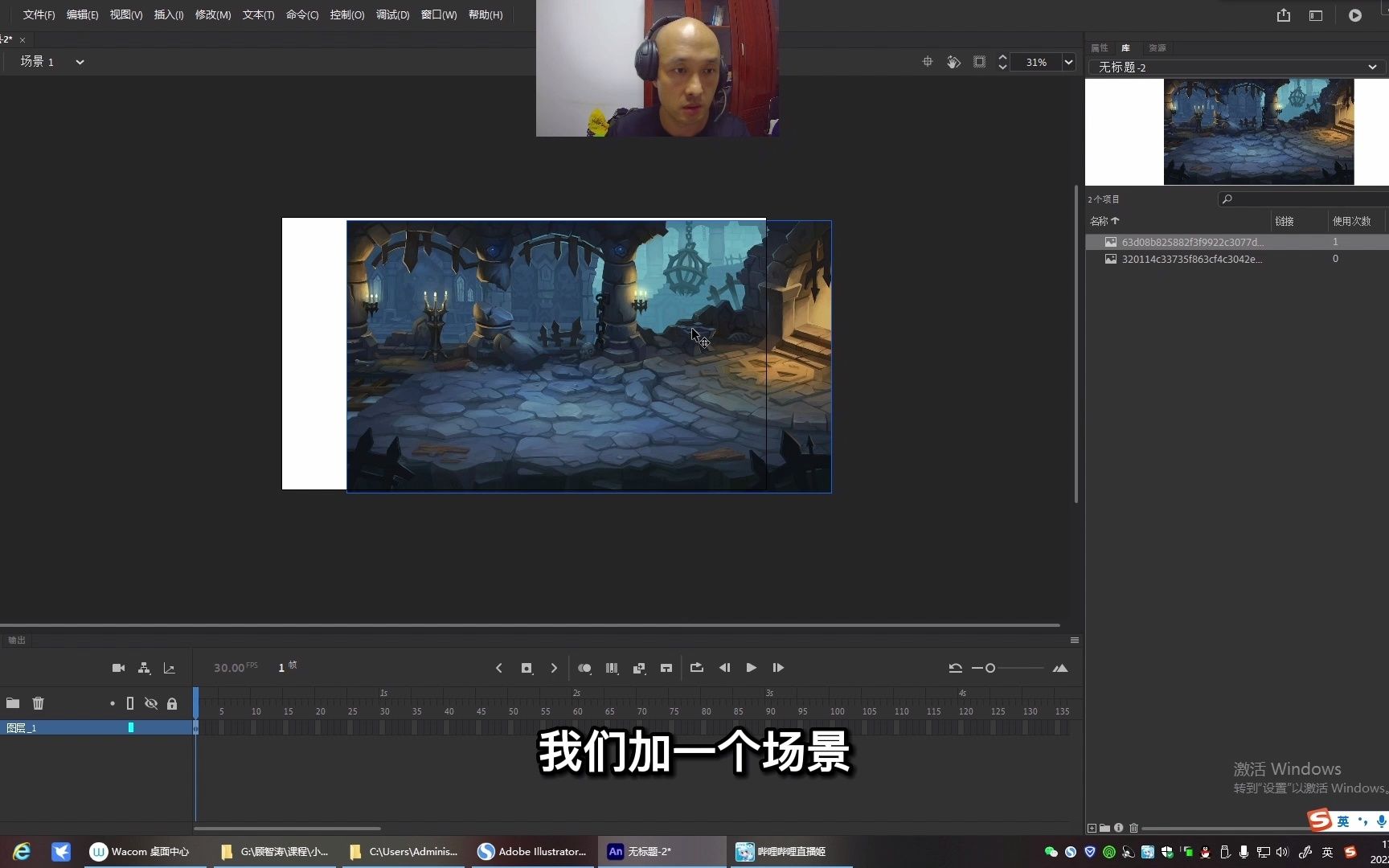The width and height of the screenshot is (1389, 868).
Task: Open the 插入(I) menu
Action: (169, 15)
